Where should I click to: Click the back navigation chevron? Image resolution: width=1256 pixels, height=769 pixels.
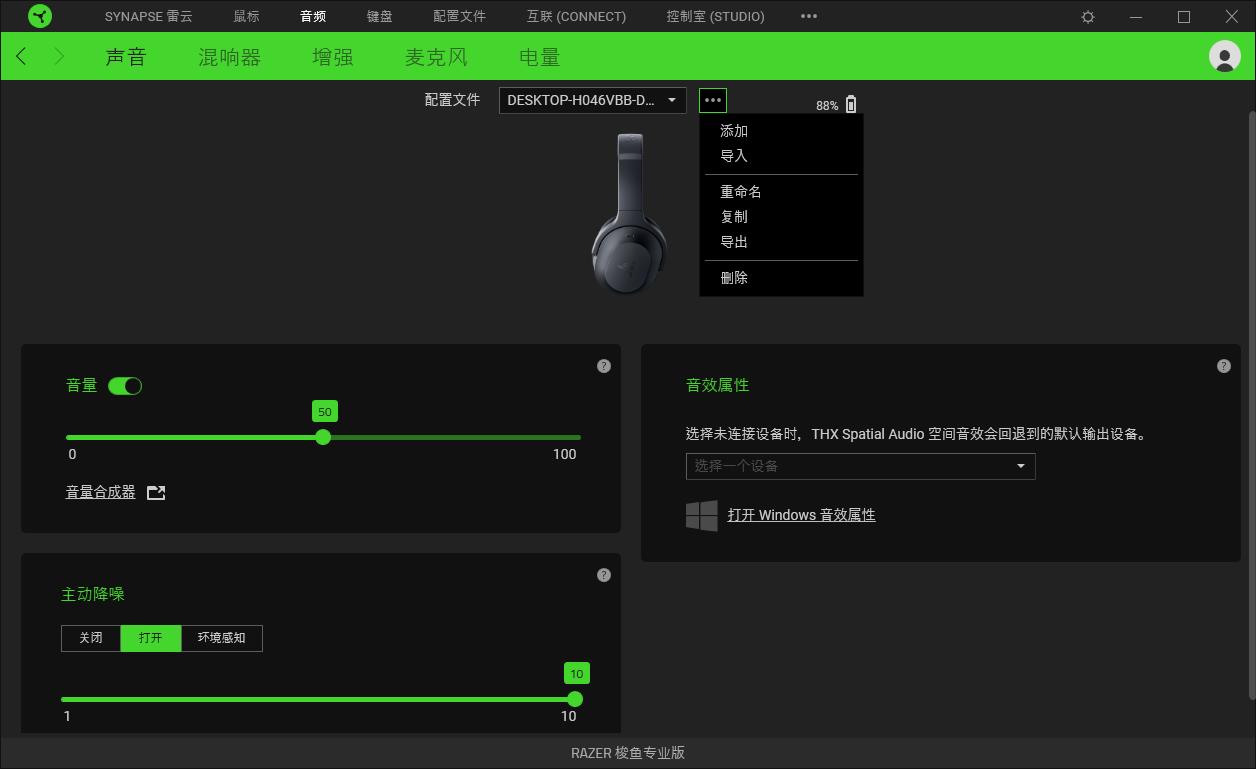(x=20, y=56)
